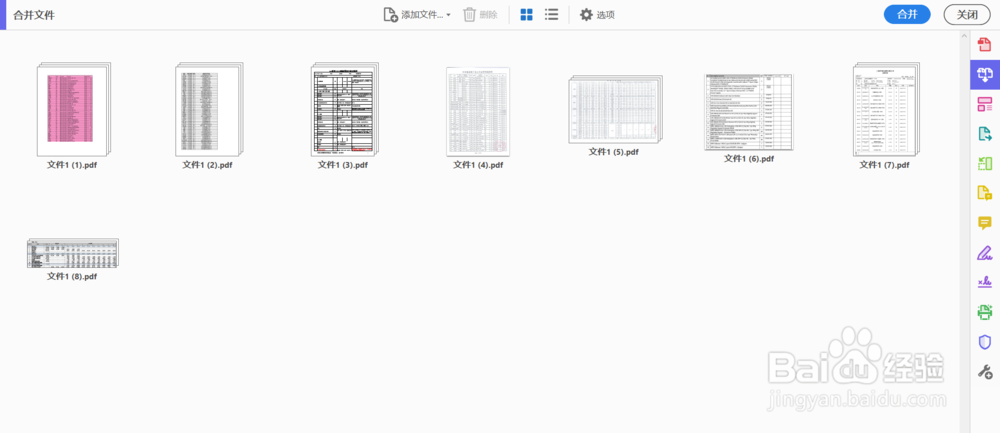Open the request signatures (x-signature) tool
The image size is (1000, 433).
click(985, 282)
